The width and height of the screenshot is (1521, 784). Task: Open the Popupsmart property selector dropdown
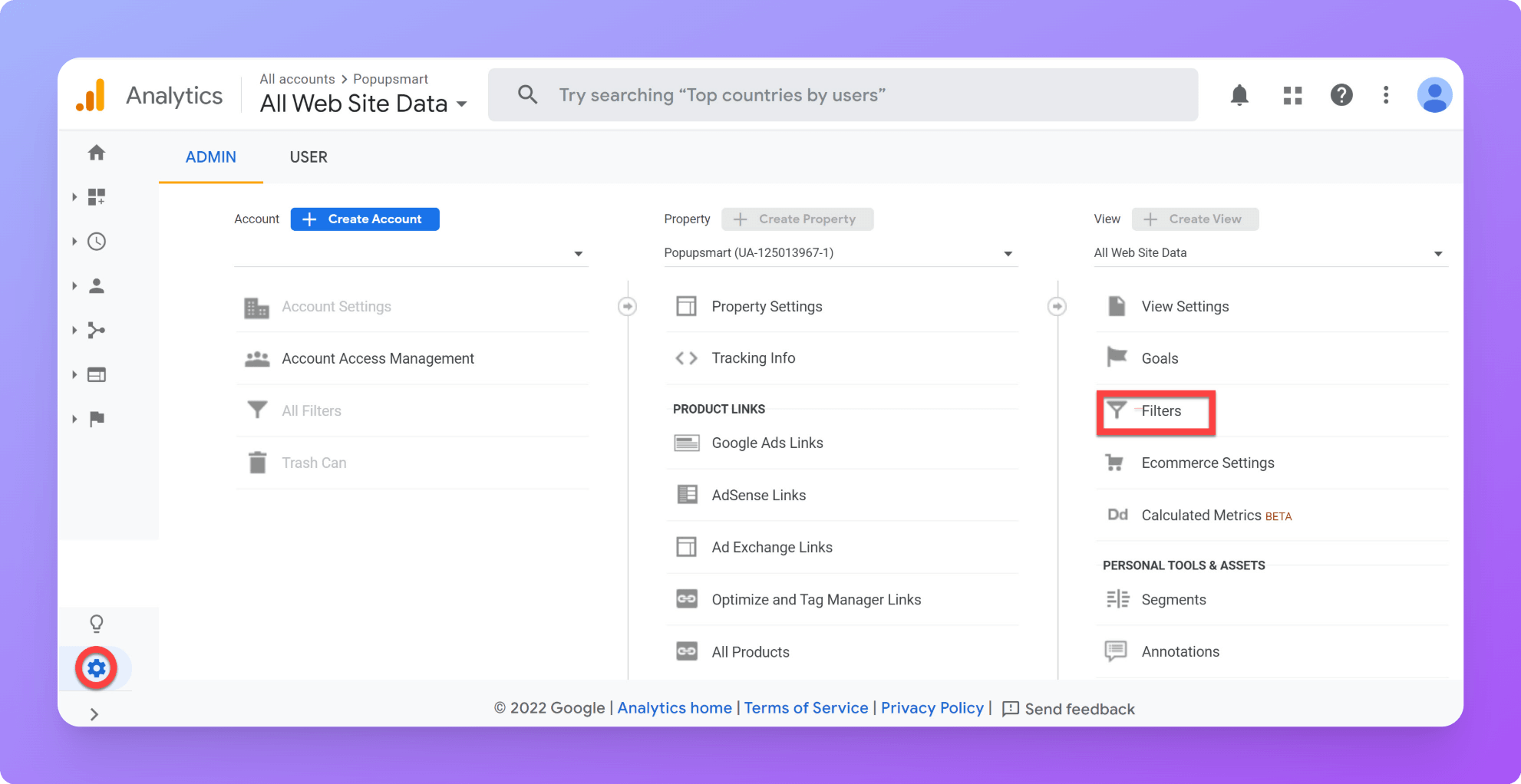point(841,253)
